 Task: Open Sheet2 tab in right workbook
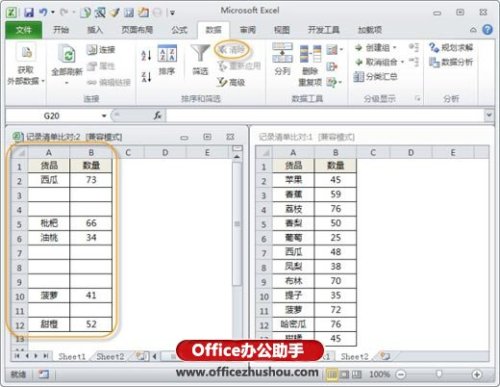click(x=354, y=357)
